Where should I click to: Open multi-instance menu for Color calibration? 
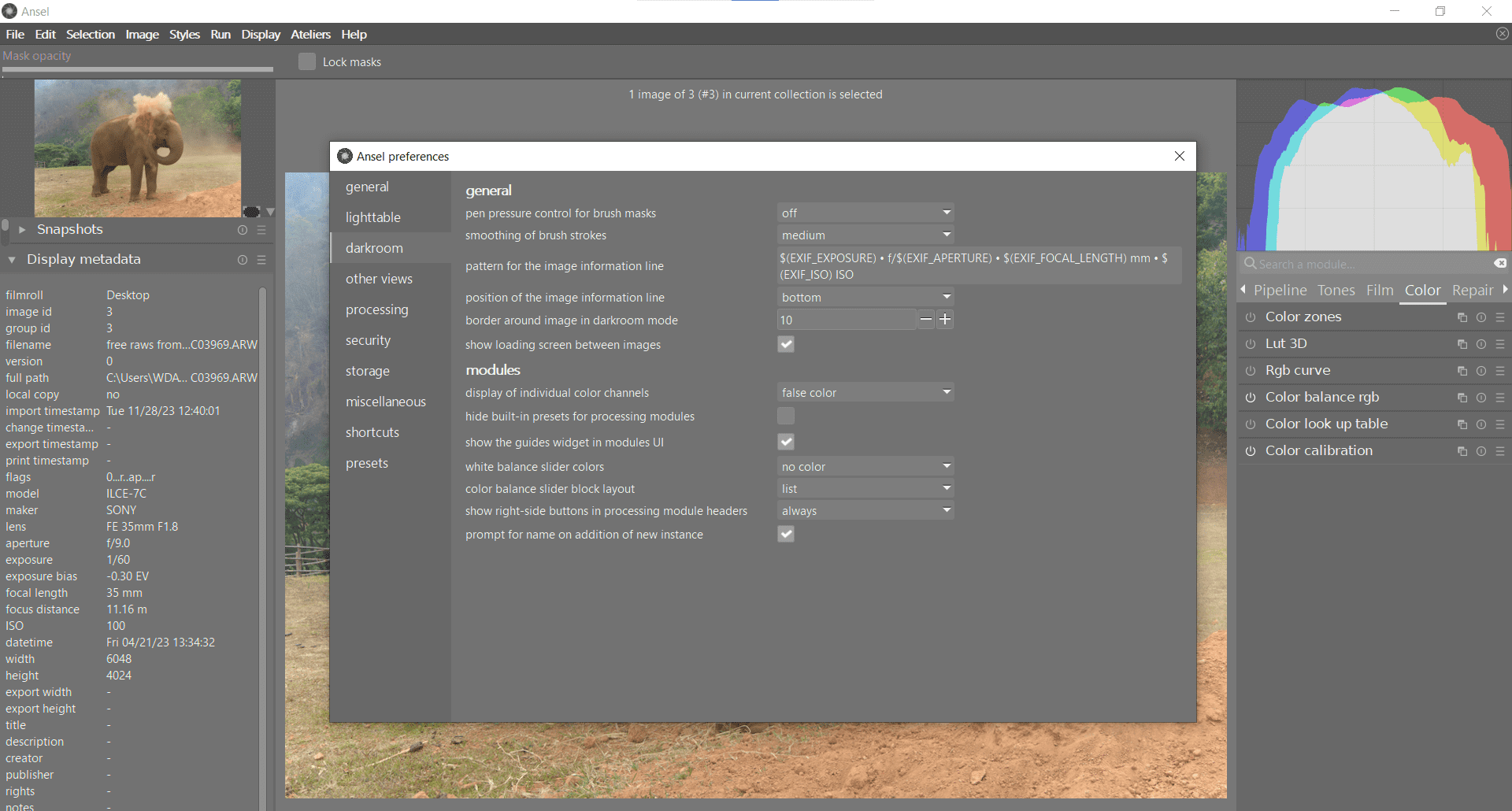click(1462, 451)
